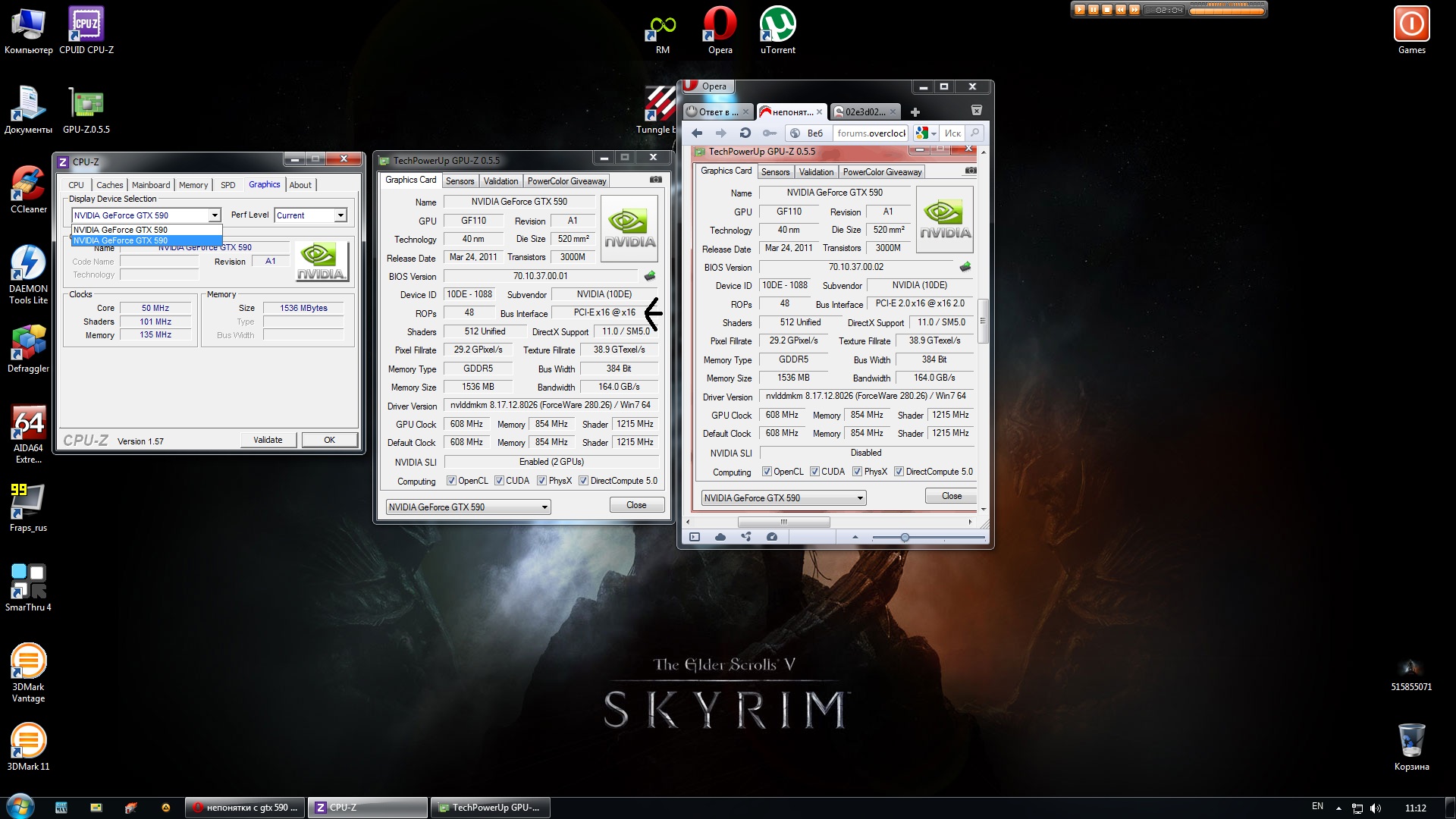Open AIDA64 Extreme shortcut
Image resolution: width=1456 pixels, height=819 pixels.
pos(29,432)
